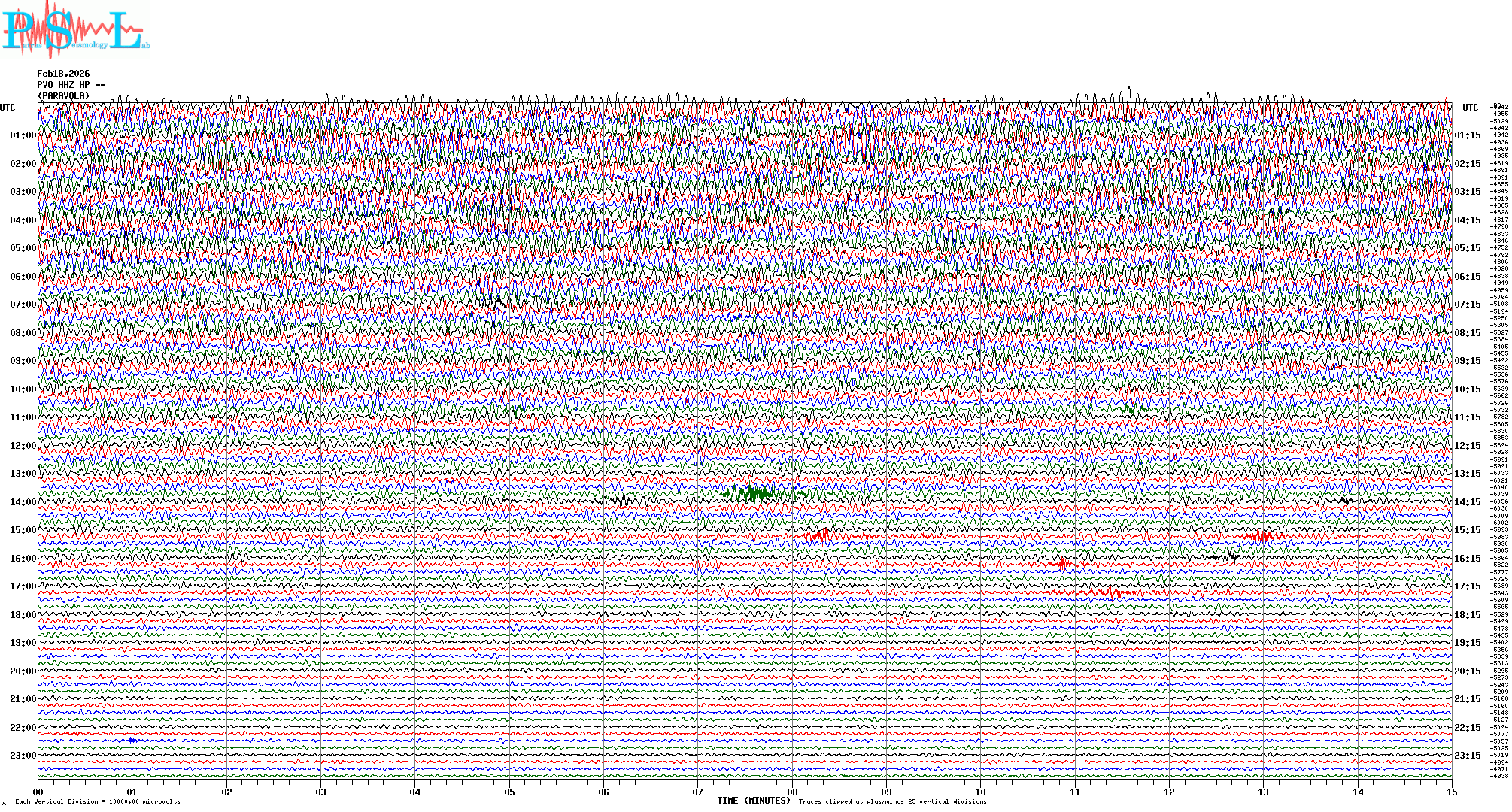Viewport: 1512px width, 812px height.
Task: Click the 10:15 label on right axis
Action: [x=1467, y=389]
